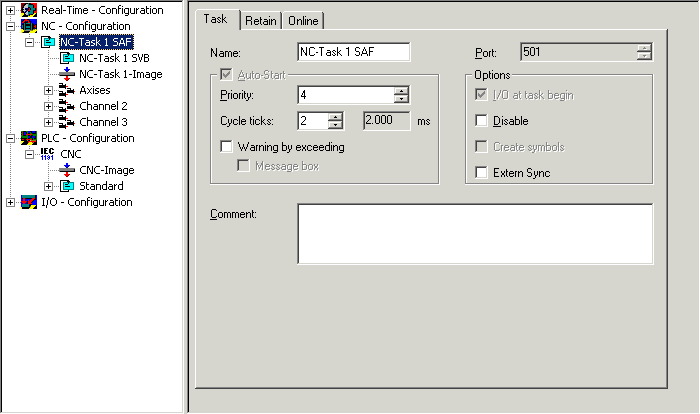Screen dimensions: 700x414
Task: Check the Disable option
Action: click(x=481, y=121)
